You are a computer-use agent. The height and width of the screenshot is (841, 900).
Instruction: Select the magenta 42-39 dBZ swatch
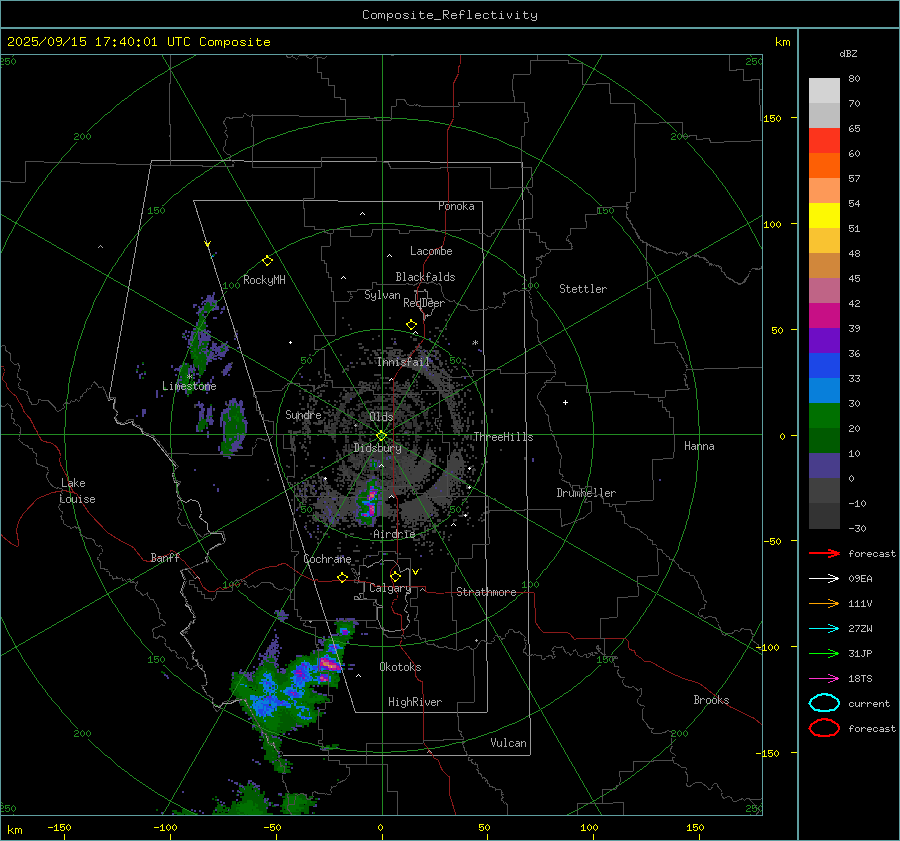(824, 315)
